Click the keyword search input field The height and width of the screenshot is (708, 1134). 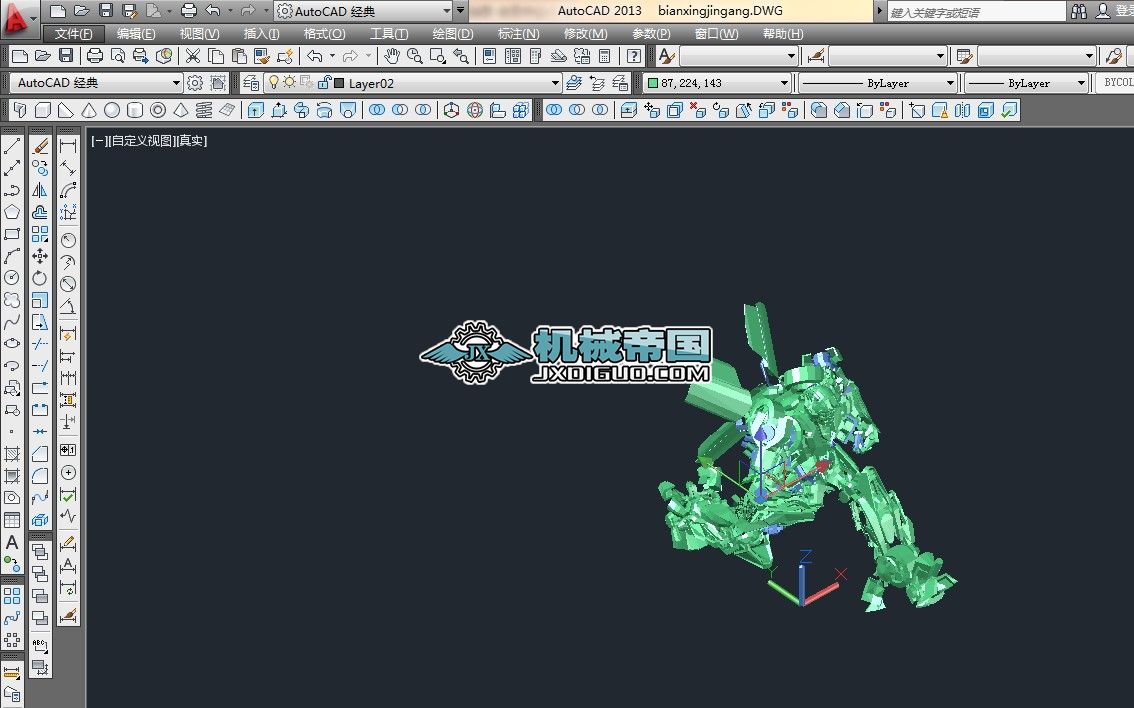point(976,12)
